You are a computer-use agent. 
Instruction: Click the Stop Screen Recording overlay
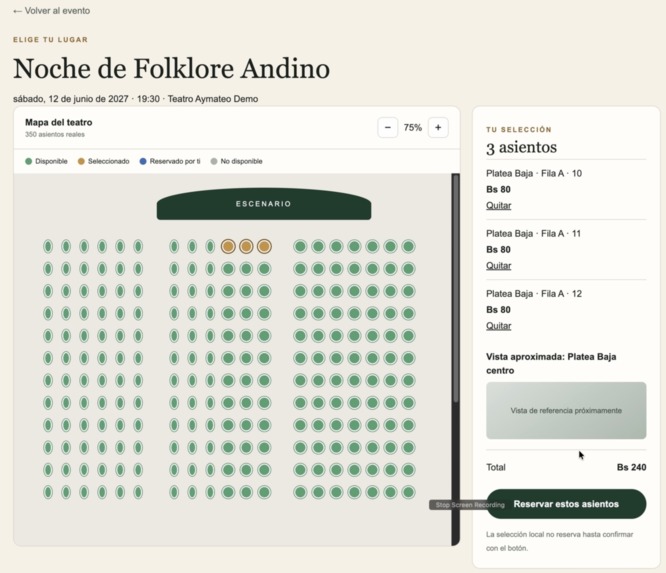pyautogui.click(x=470, y=505)
